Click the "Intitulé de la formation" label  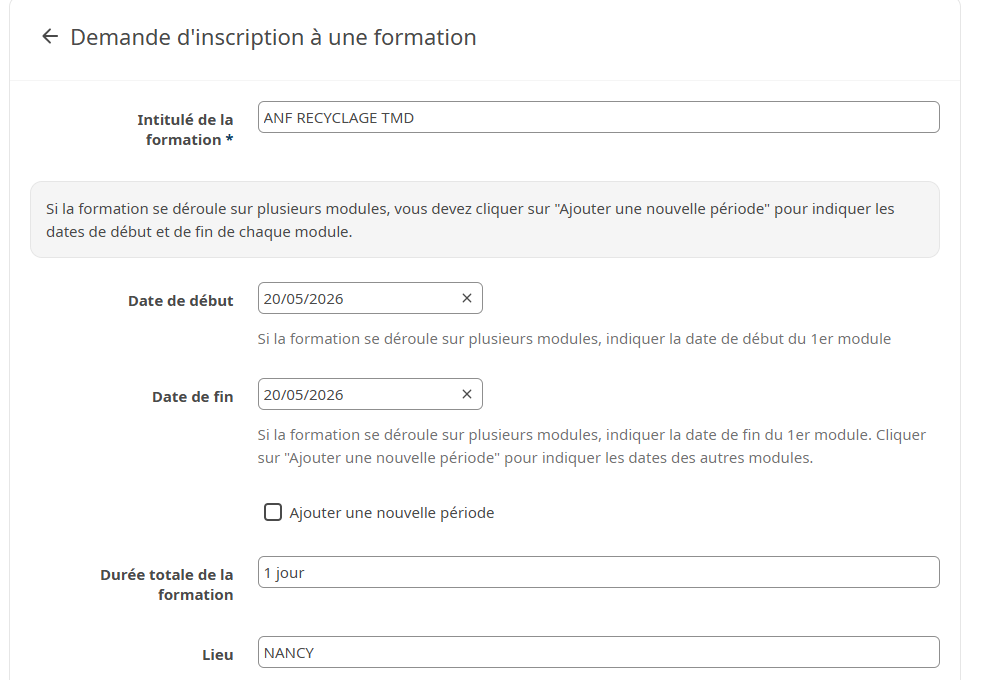[187, 130]
